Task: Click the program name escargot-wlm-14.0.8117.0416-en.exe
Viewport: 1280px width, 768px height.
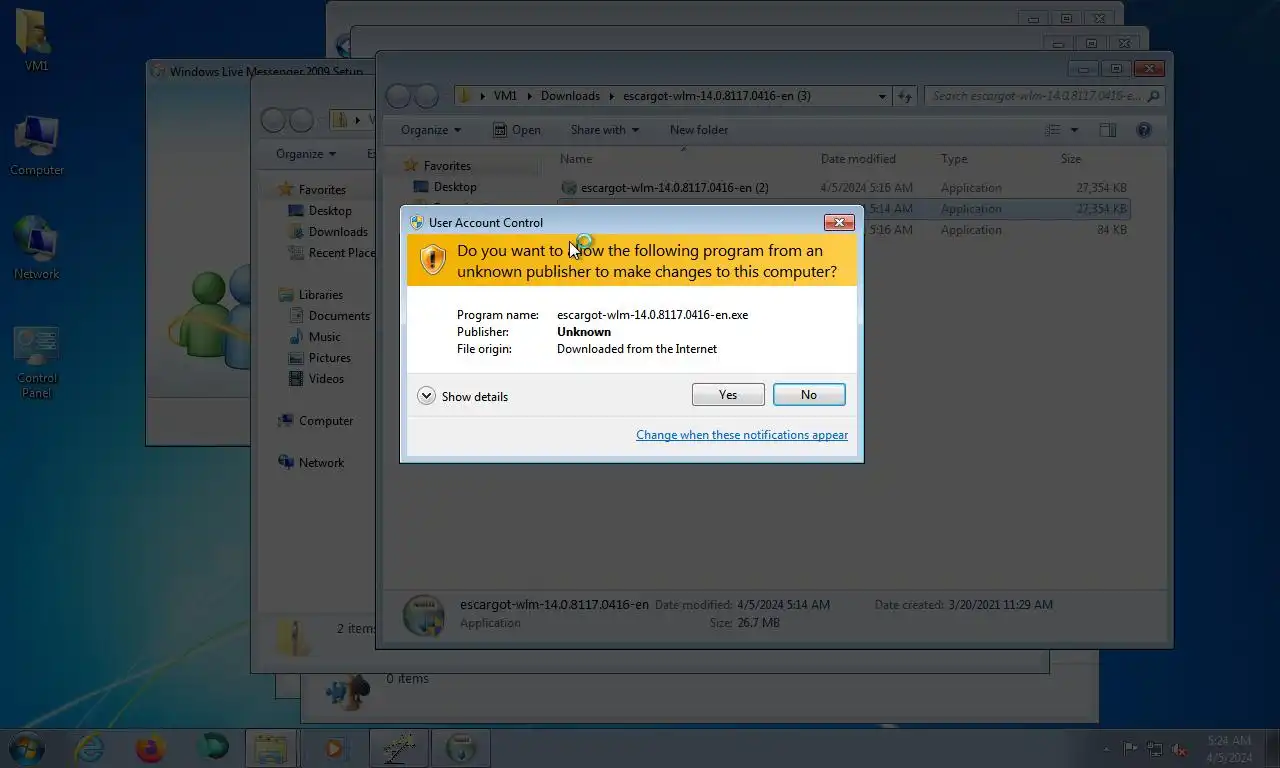Action: [652, 315]
